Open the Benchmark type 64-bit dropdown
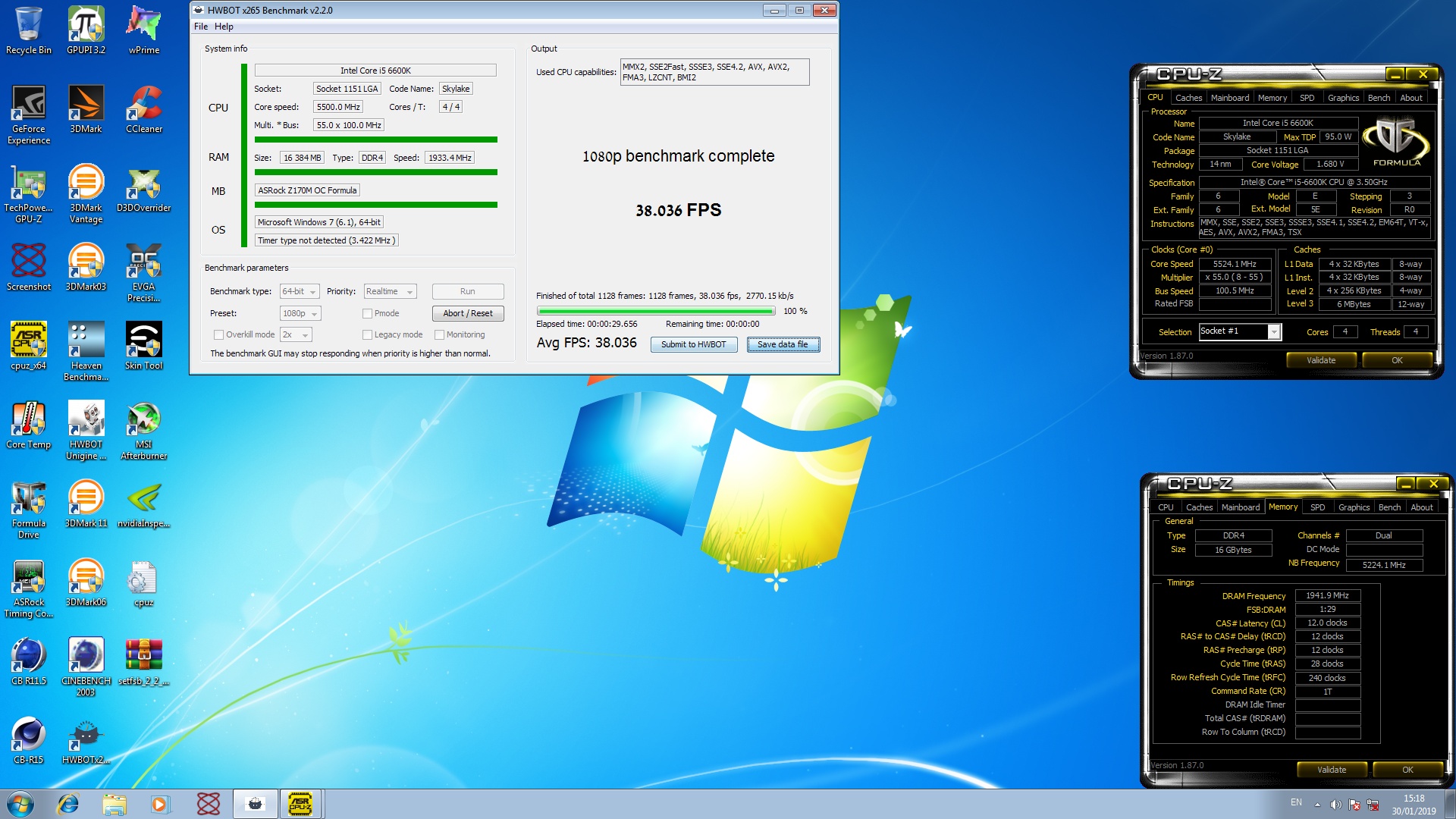The width and height of the screenshot is (1456, 819). 299,292
